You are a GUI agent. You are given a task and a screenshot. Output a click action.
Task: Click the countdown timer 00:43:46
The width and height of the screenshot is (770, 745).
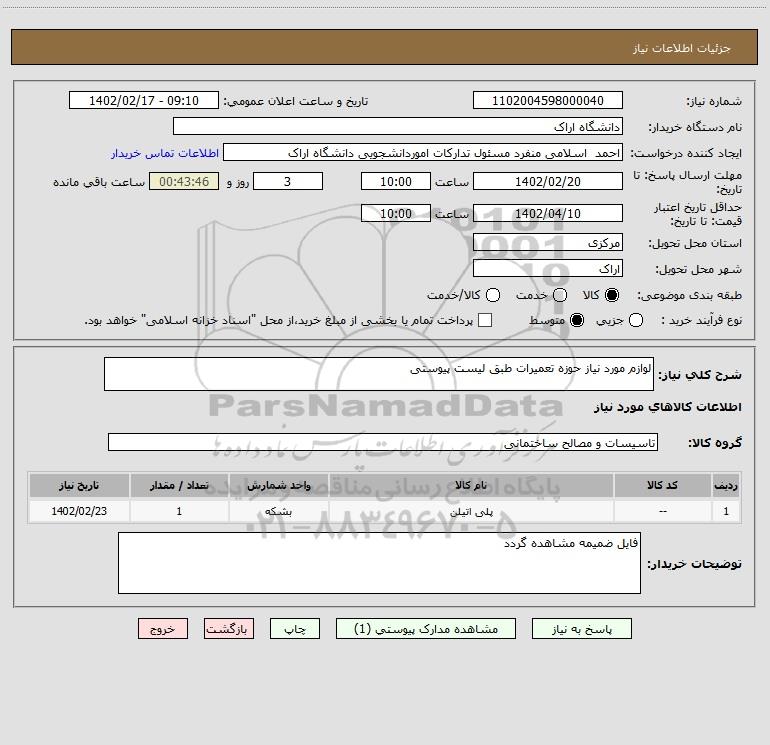coord(184,181)
